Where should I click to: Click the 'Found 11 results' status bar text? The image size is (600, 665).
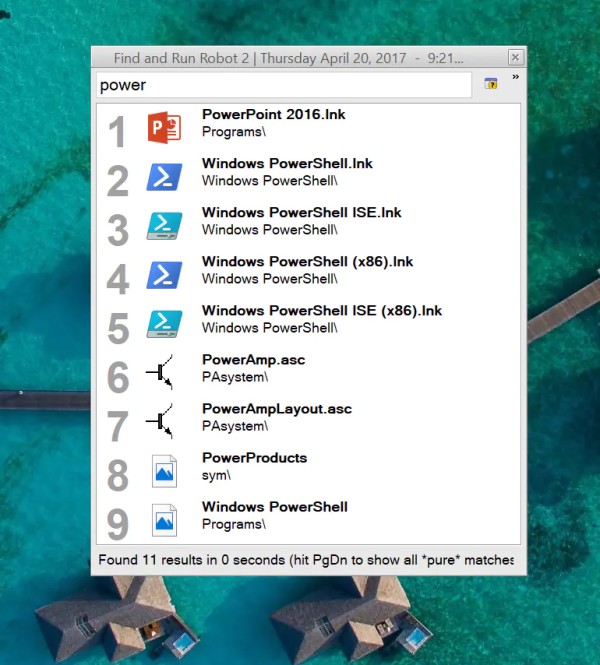[306, 560]
